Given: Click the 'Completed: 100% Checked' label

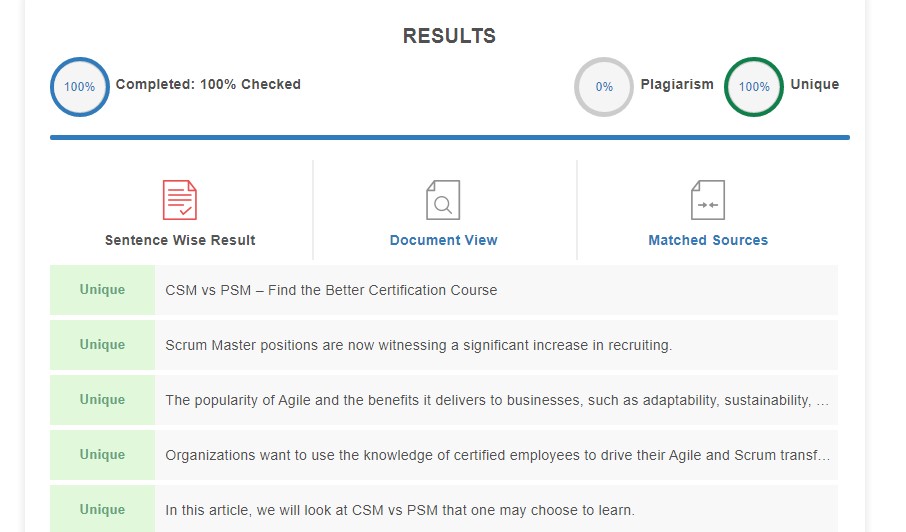Looking at the screenshot, I should click(x=208, y=84).
